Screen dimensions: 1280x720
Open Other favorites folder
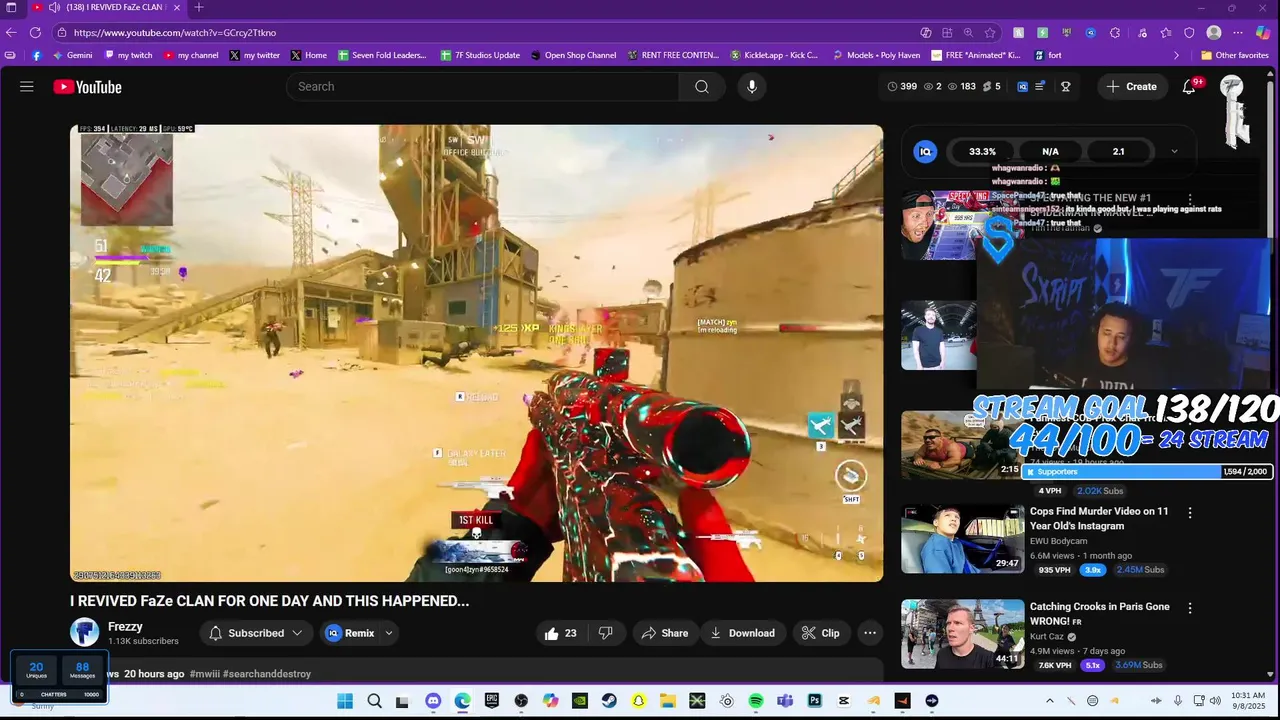[1235, 56]
